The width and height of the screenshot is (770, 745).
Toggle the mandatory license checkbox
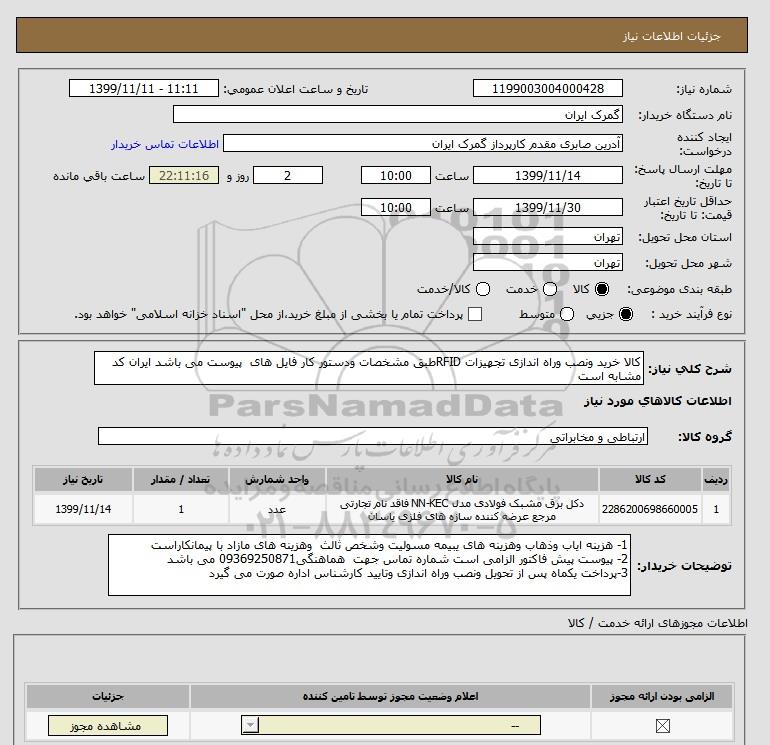click(662, 725)
